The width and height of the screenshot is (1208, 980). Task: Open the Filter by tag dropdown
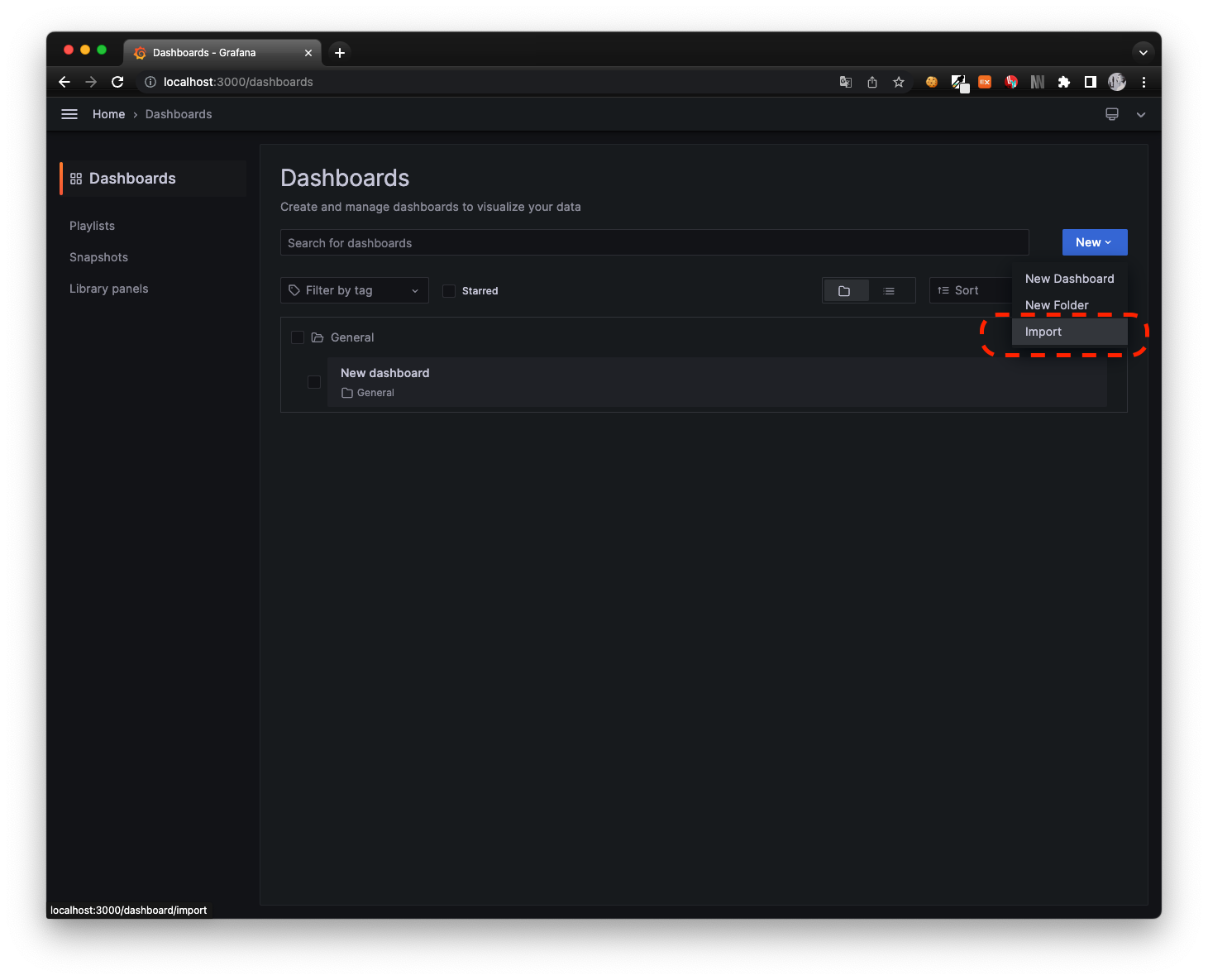[x=355, y=290]
